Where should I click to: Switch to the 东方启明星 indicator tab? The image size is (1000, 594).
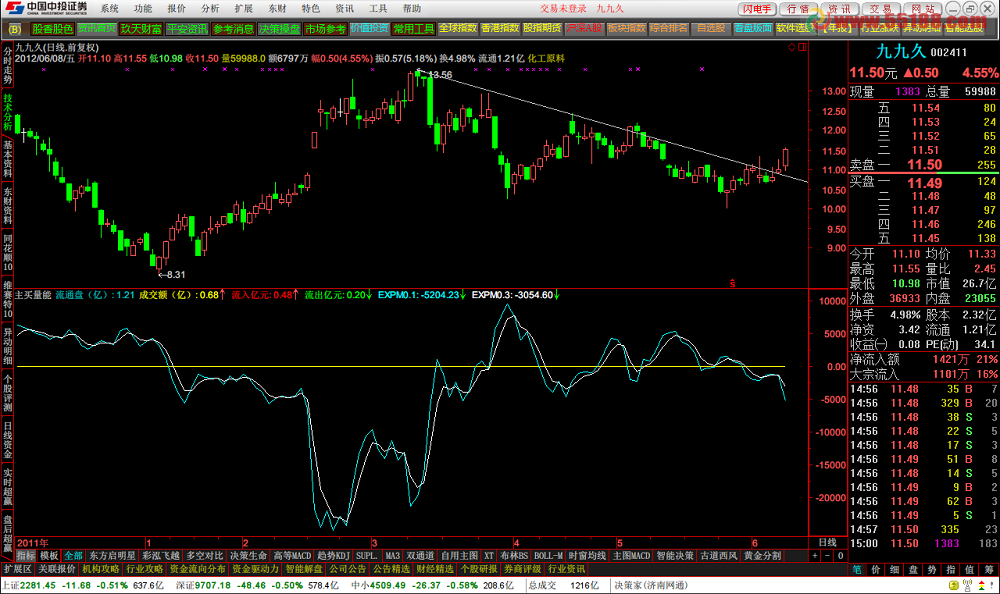112,556
